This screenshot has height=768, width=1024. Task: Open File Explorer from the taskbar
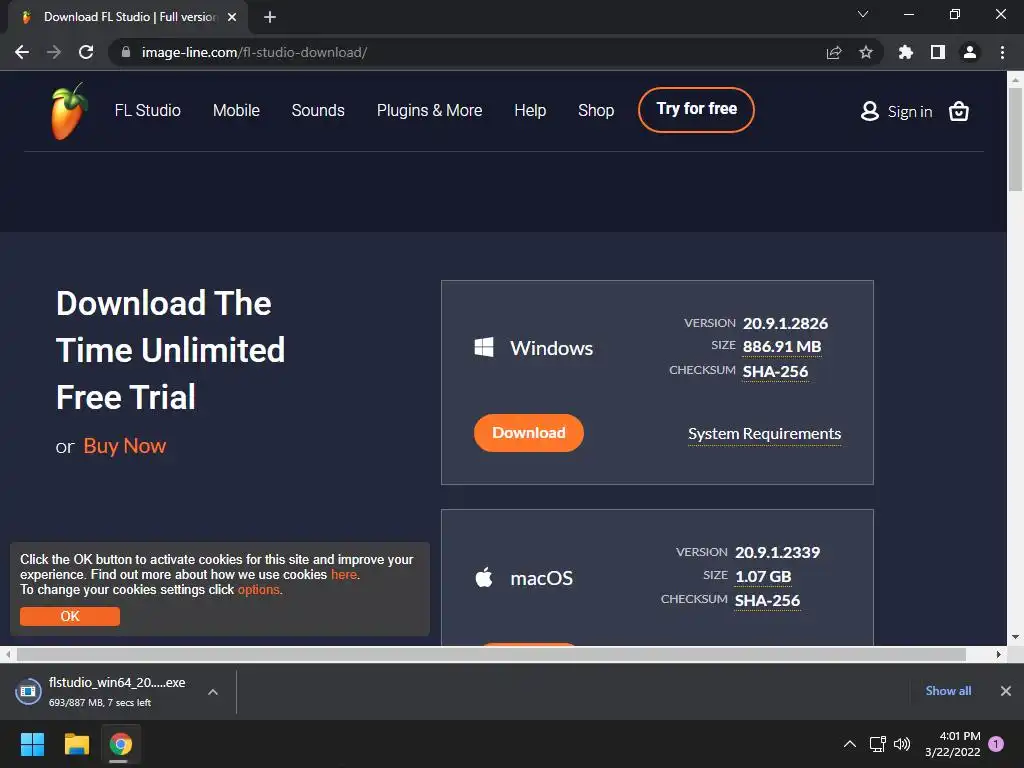[x=76, y=744]
